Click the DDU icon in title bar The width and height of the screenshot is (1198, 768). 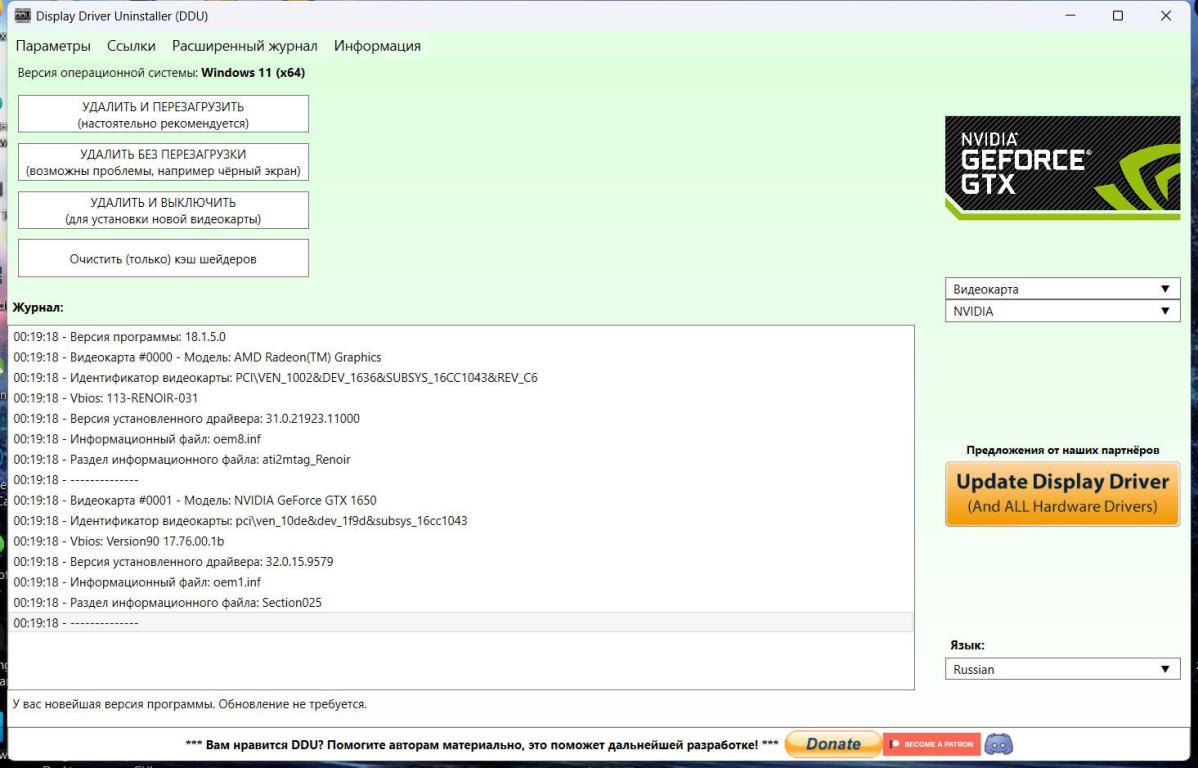[22, 16]
